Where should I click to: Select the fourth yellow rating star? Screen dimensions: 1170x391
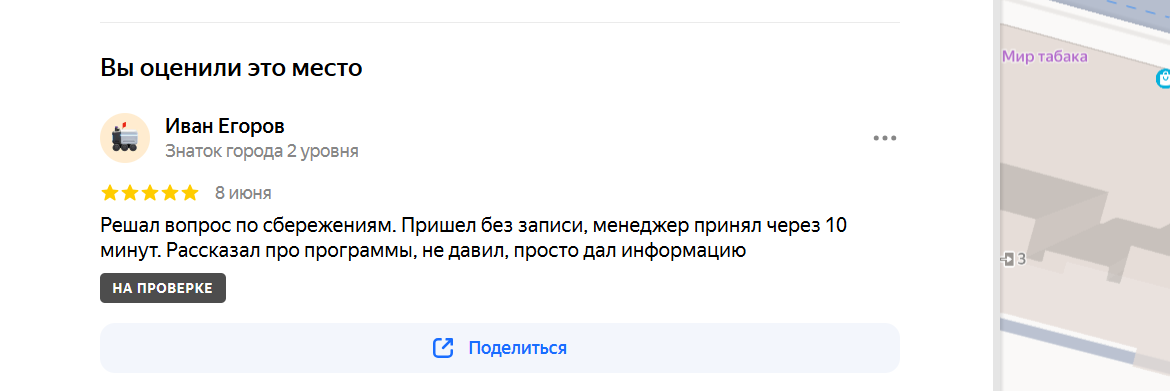pos(170,193)
